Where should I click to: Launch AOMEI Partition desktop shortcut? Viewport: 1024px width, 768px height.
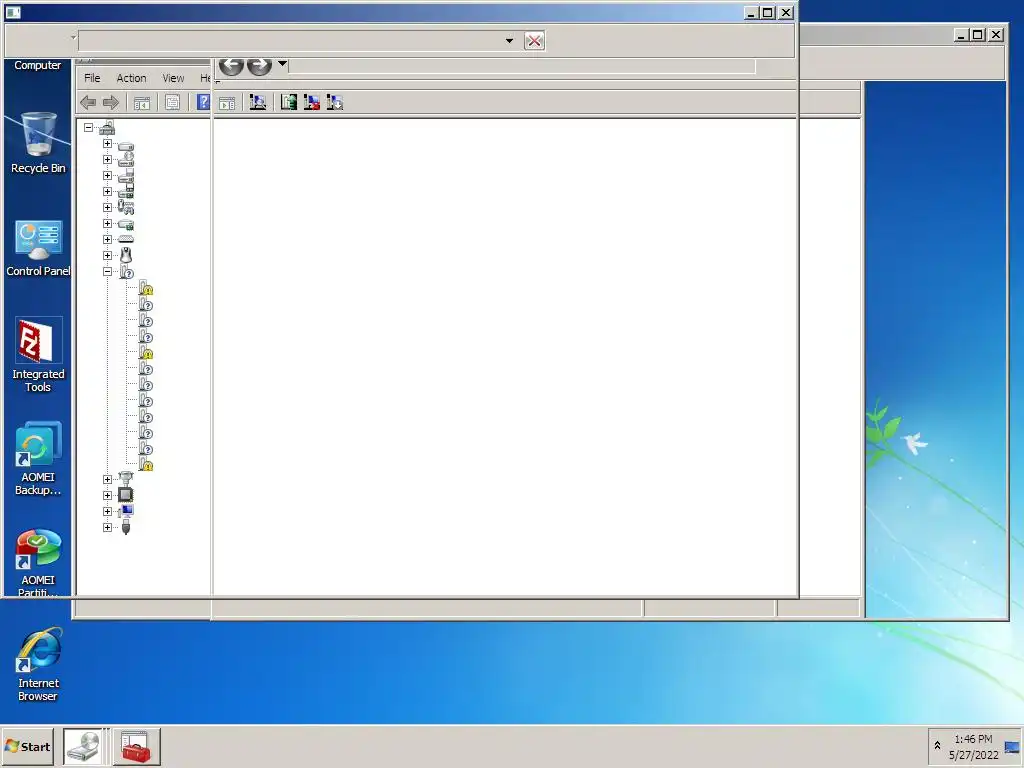coord(38,563)
